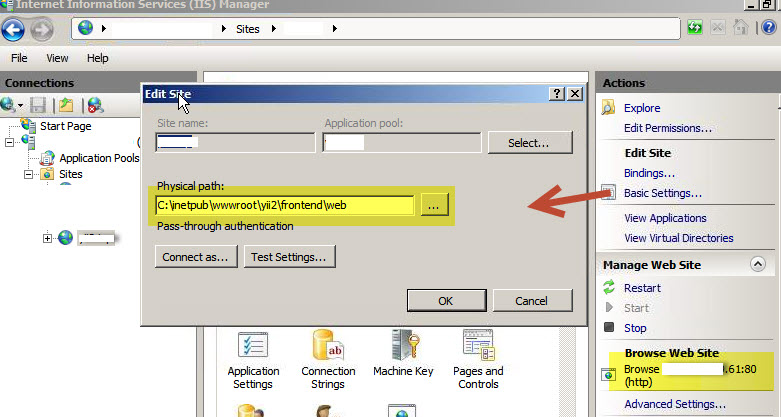Click the Connect as... button
The image size is (781, 417).
click(x=196, y=257)
